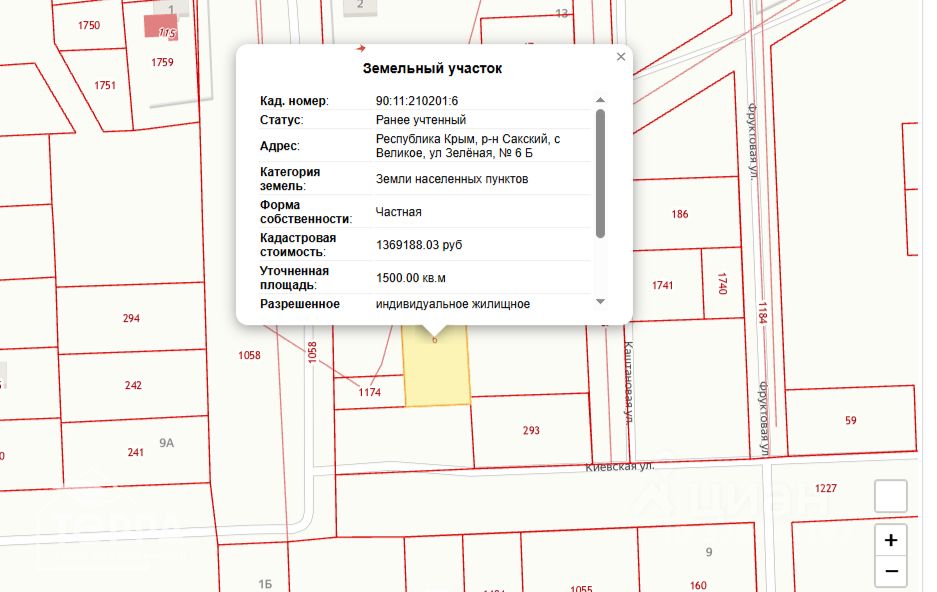Screen dimensions: 937x592
Task: Click the 9А building label
Action: click(166, 443)
